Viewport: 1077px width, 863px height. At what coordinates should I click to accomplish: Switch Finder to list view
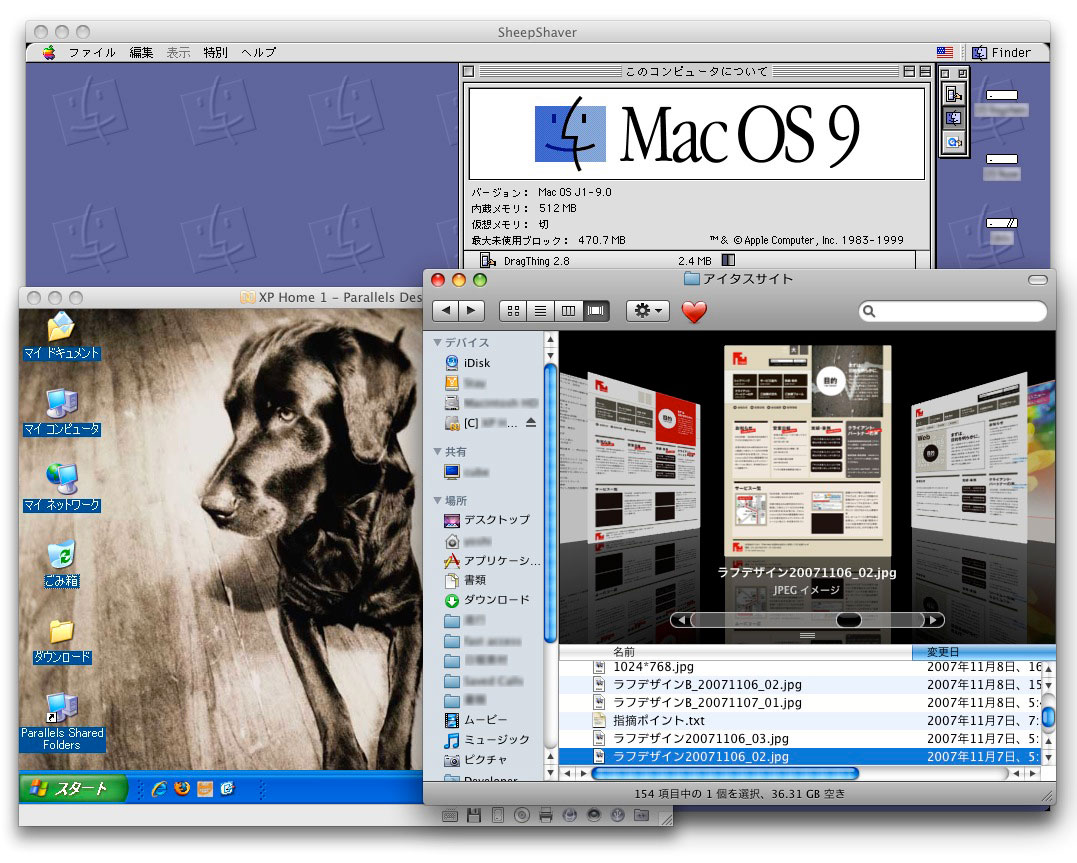[541, 311]
